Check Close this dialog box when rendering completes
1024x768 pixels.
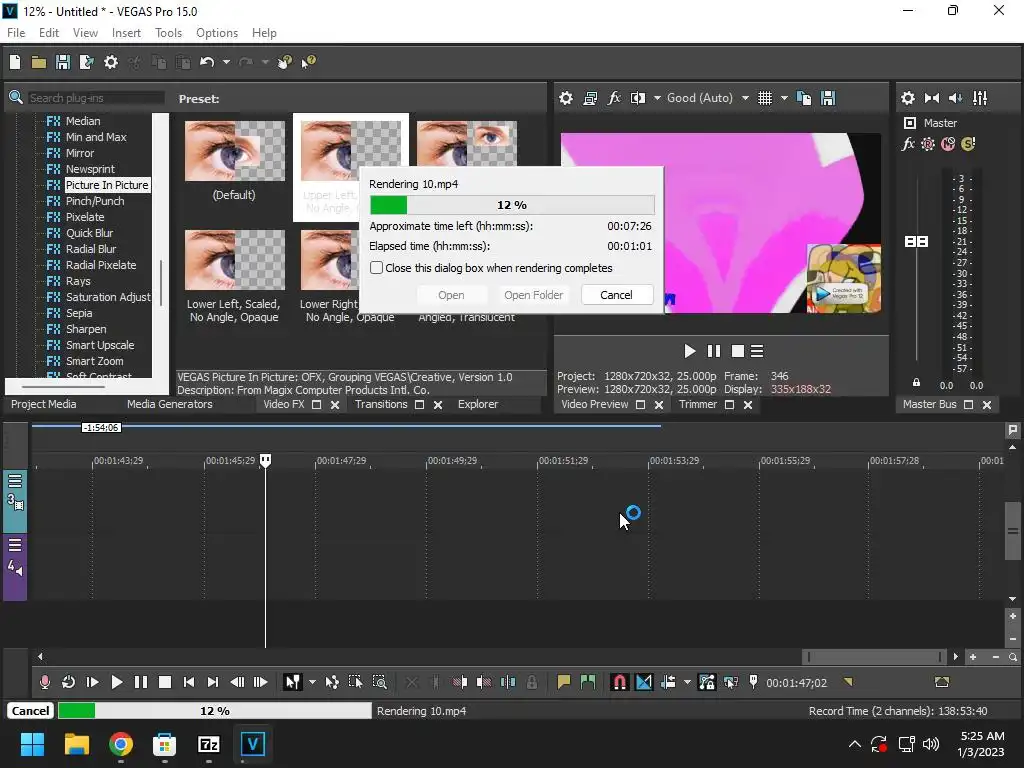(376, 268)
